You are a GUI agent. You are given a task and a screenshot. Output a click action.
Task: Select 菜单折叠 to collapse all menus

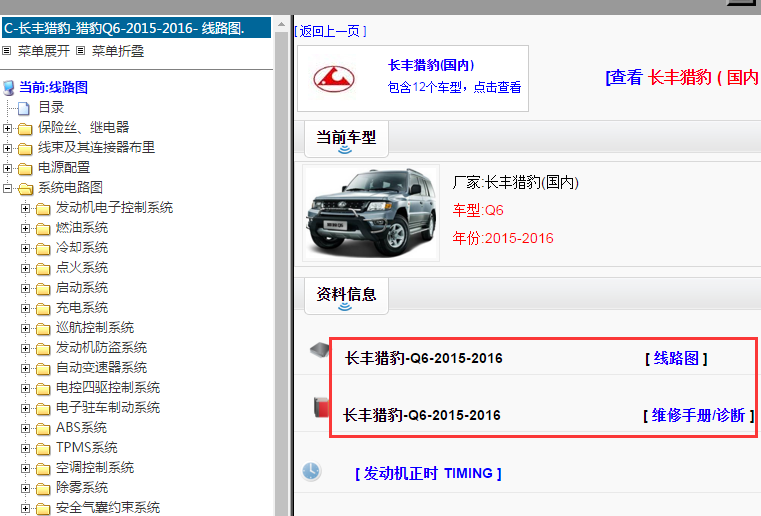[118, 51]
